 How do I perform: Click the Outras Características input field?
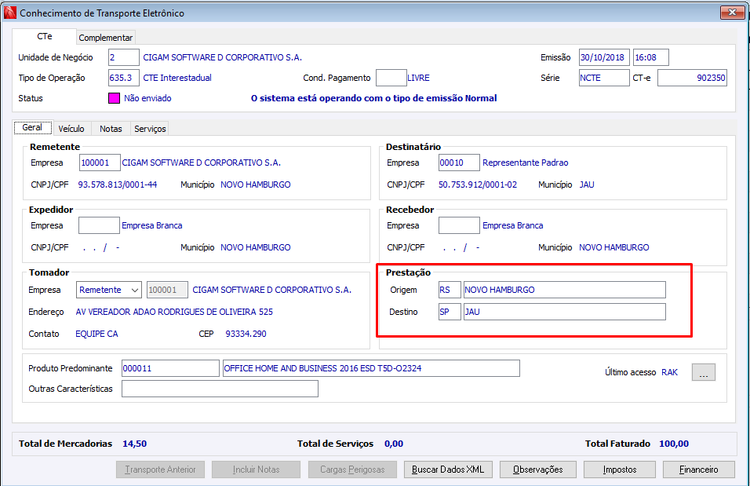pyautogui.click(x=220, y=389)
